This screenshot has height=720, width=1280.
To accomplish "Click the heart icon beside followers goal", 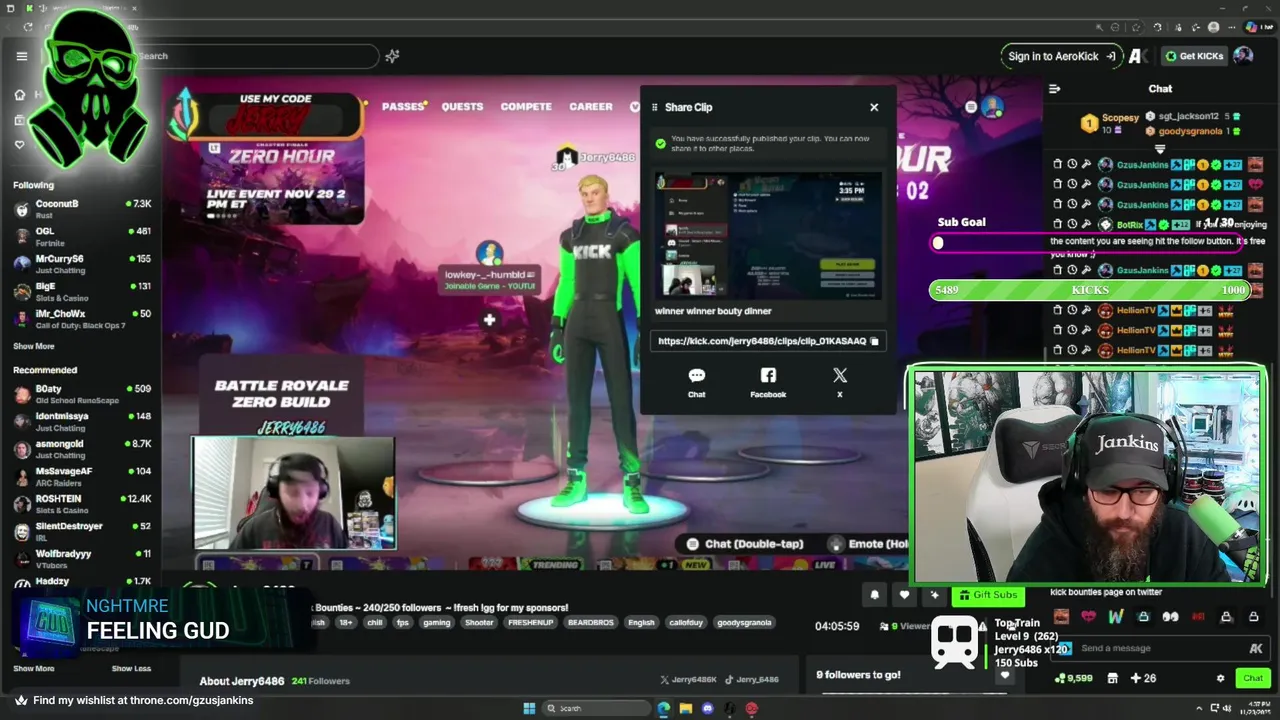I will point(1005,675).
